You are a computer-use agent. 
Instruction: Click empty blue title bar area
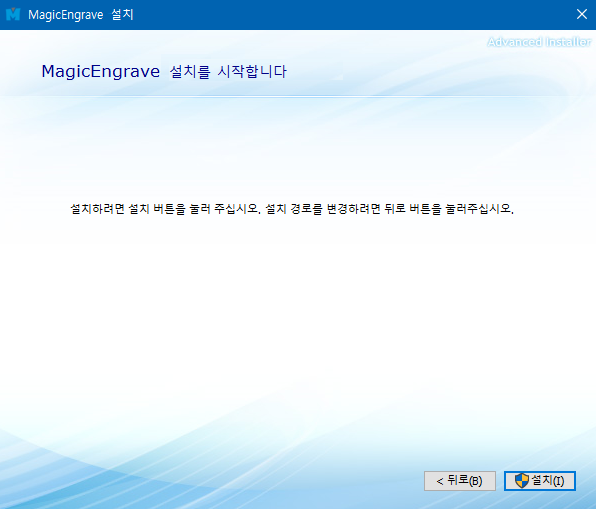tap(342, 14)
